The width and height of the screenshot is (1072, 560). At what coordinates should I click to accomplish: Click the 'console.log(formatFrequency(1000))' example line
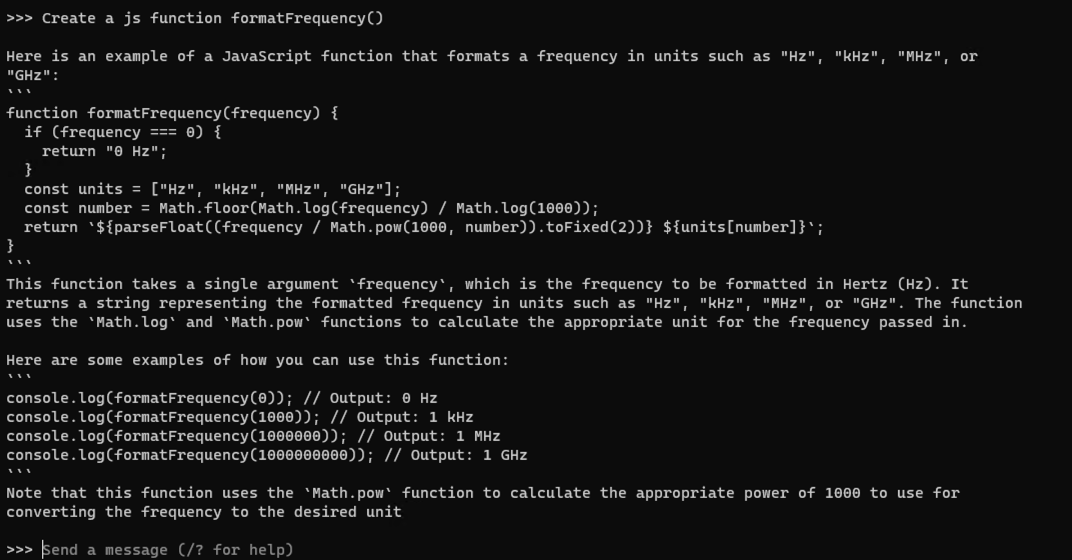click(239, 417)
